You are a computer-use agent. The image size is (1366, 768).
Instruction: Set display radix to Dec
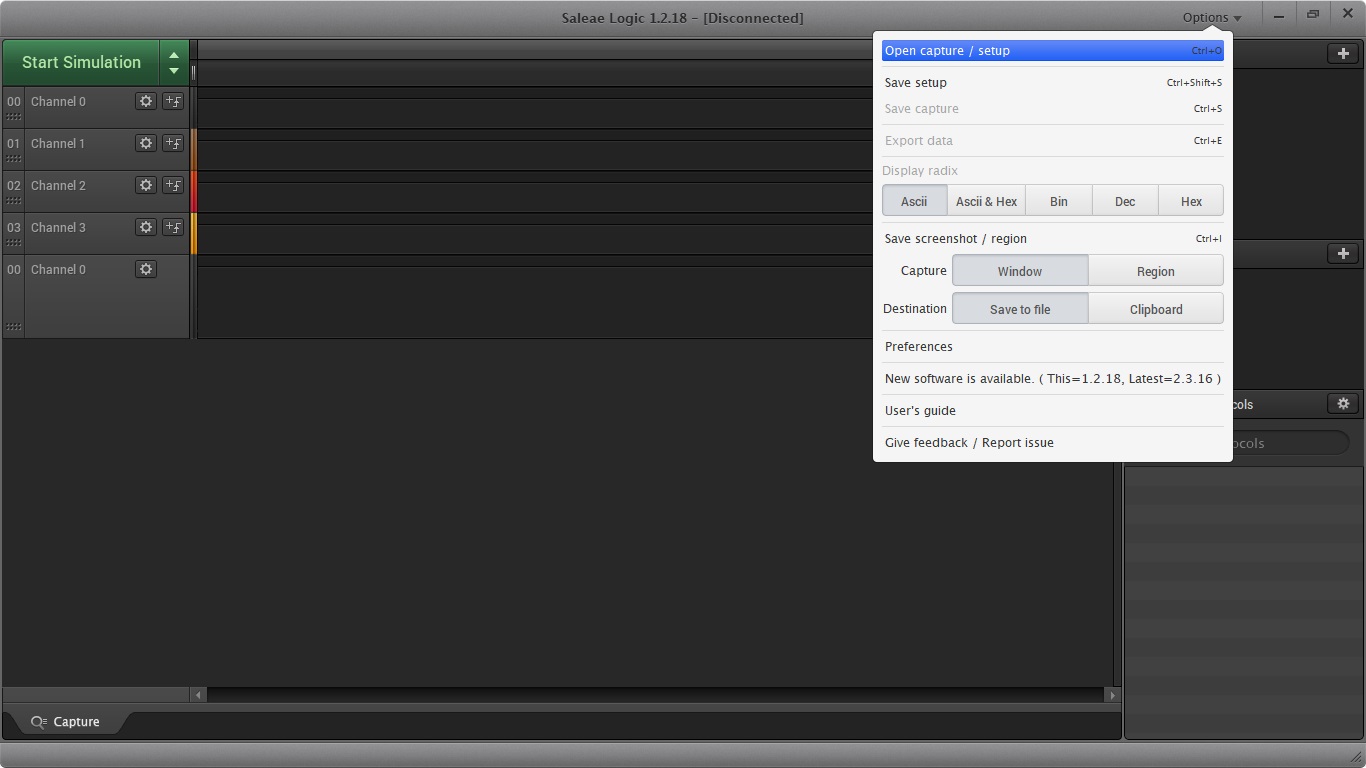pos(1125,201)
